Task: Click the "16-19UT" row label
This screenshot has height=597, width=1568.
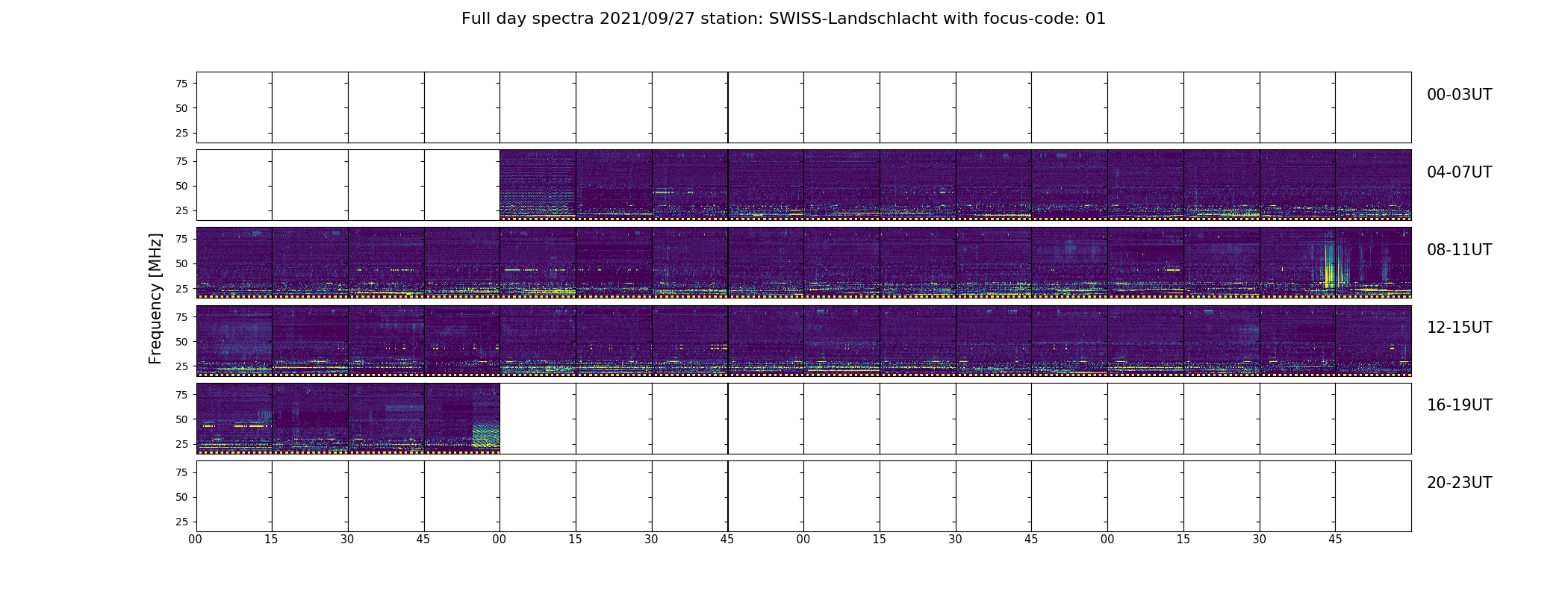Action: [1458, 405]
